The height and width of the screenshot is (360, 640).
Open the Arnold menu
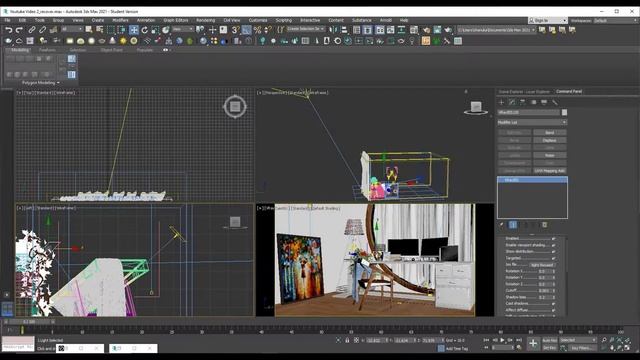pyautogui.click(x=386, y=20)
